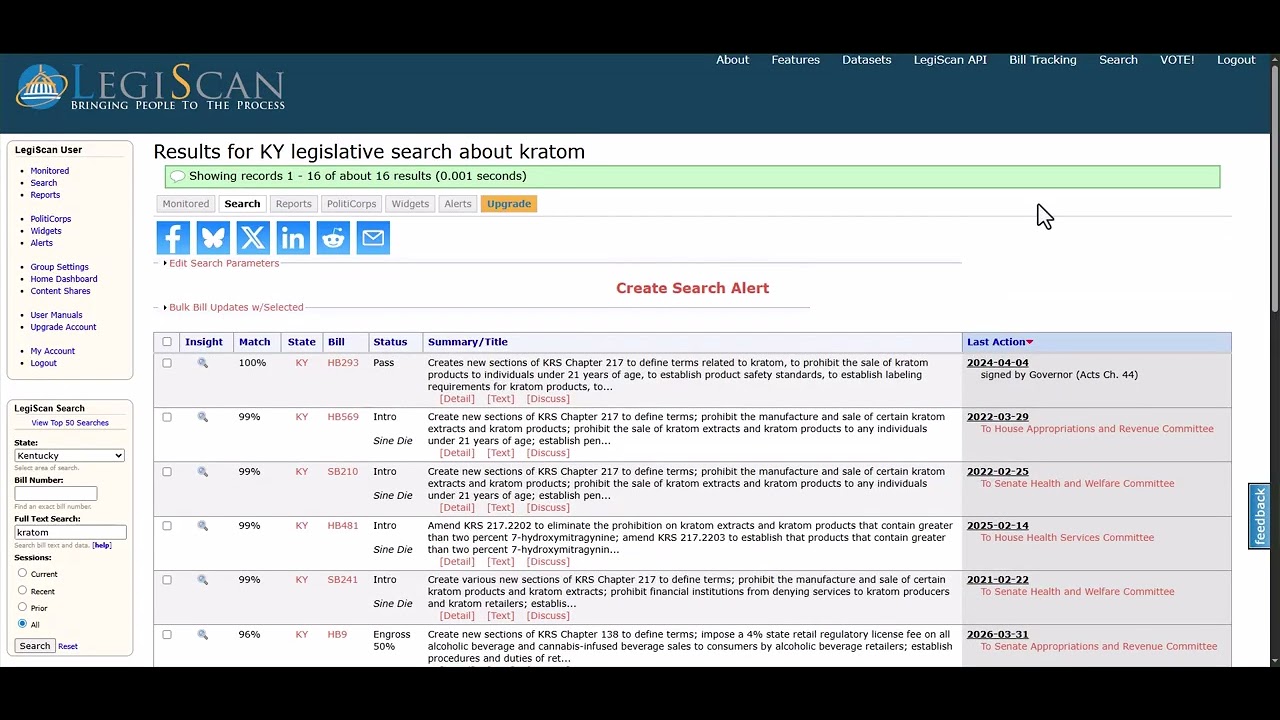Open Bill Tracking in top navigation

click(x=1043, y=60)
